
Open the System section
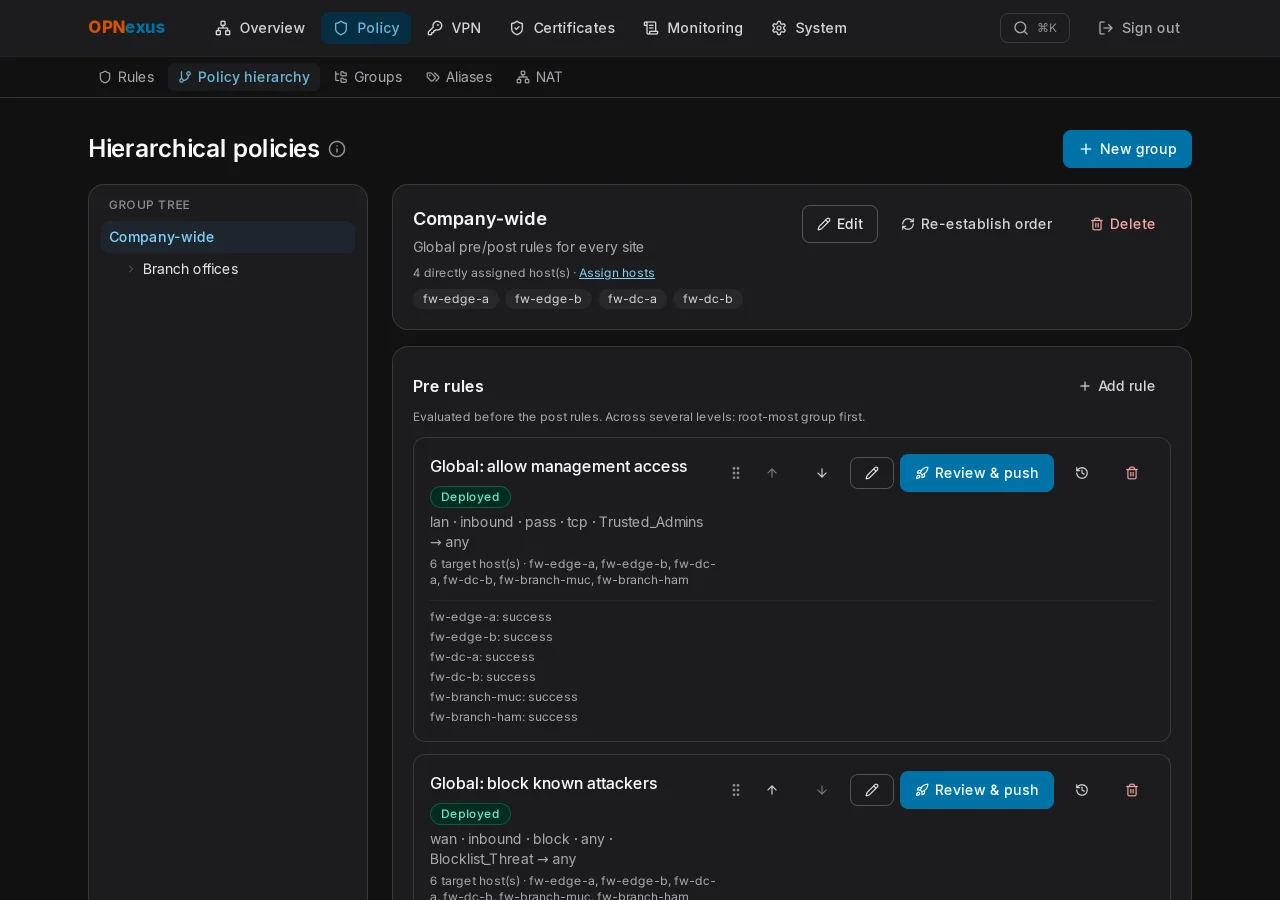click(x=809, y=28)
